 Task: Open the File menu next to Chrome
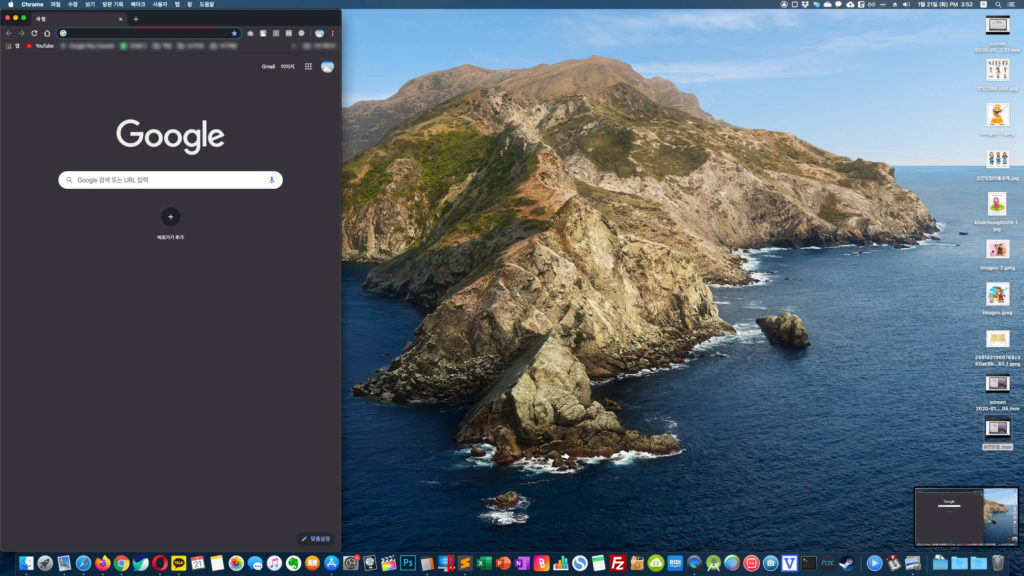(x=56, y=5)
